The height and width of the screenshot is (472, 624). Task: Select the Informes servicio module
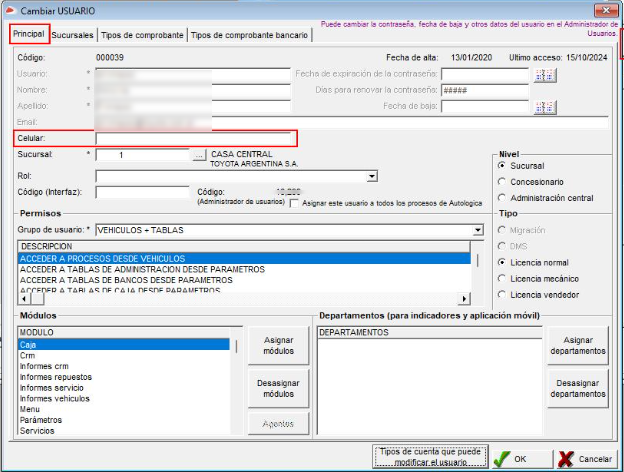(x=124, y=388)
